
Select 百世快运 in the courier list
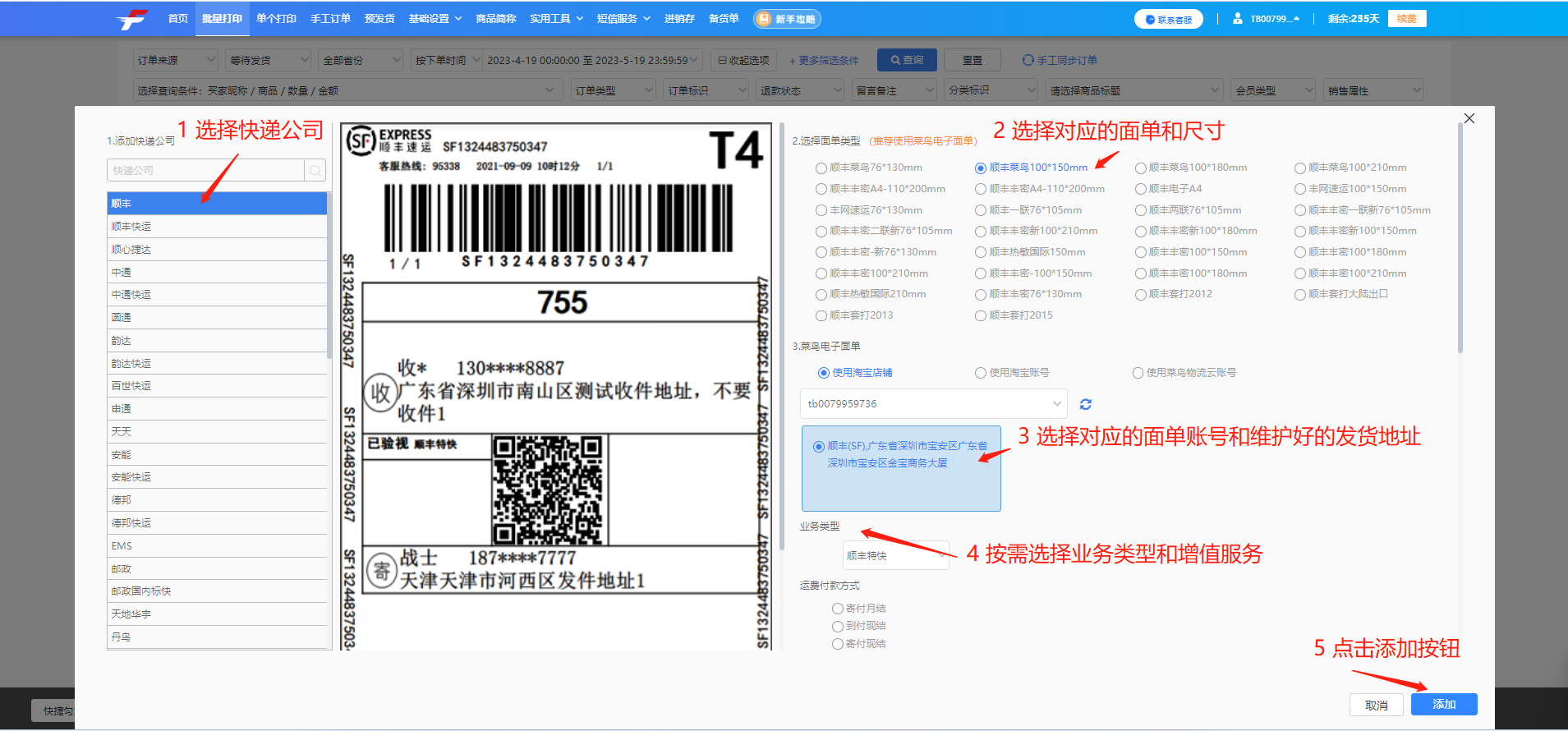click(x=217, y=386)
